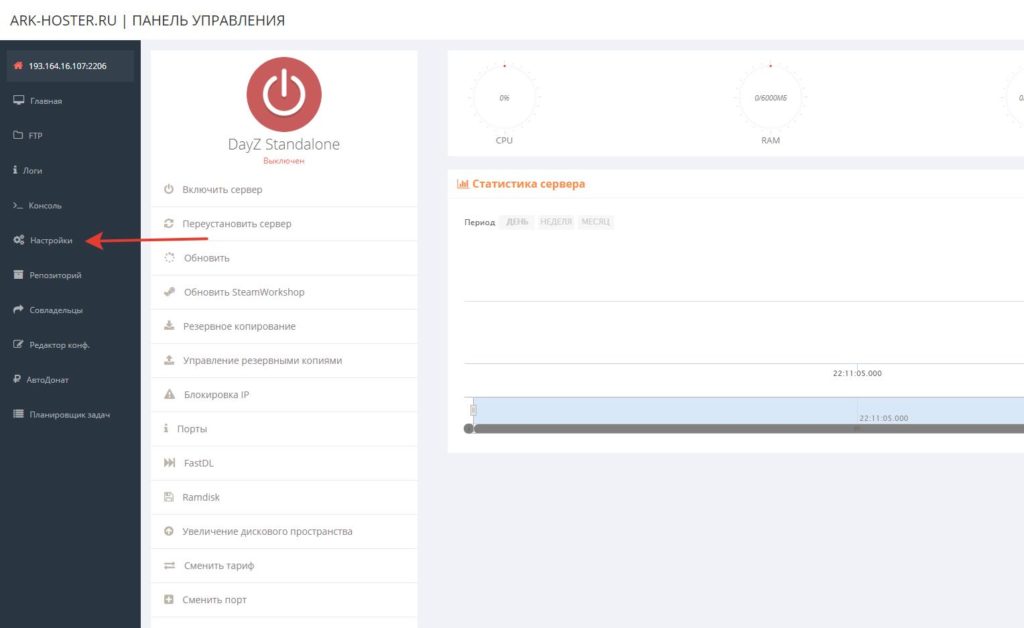1024x628 pixels.
Task: Click the share icon next to Совладельцы
Action: click(x=18, y=309)
